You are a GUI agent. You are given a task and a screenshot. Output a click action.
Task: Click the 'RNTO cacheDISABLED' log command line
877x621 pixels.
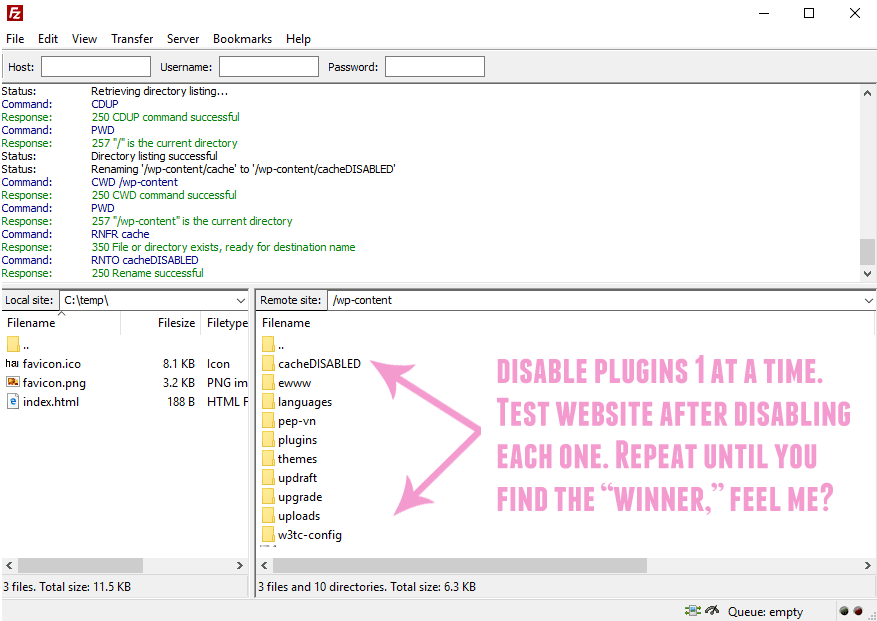click(x=145, y=260)
